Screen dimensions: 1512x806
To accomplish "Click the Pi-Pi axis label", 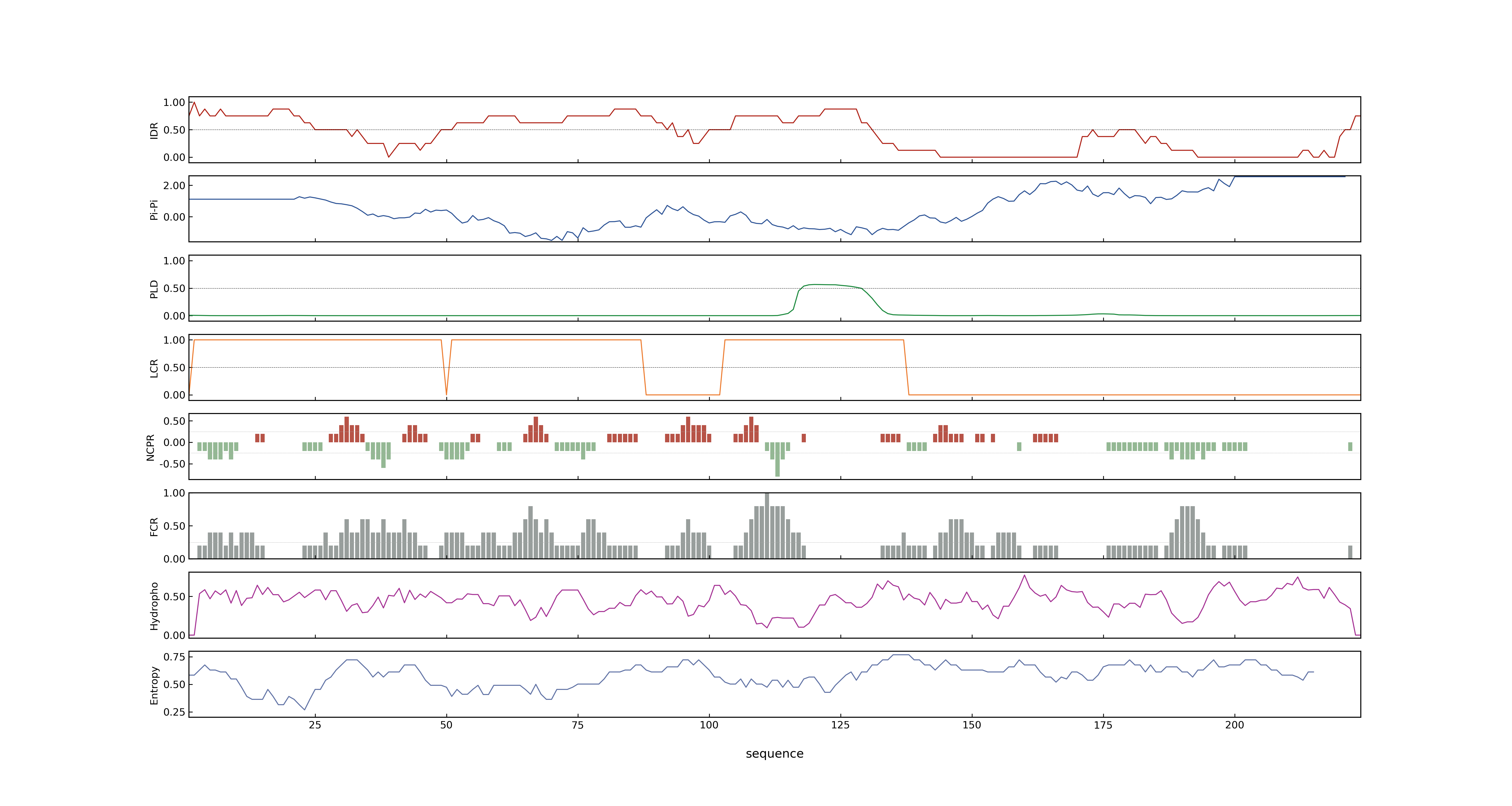I will pyautogui.click(x=154, y=209).
